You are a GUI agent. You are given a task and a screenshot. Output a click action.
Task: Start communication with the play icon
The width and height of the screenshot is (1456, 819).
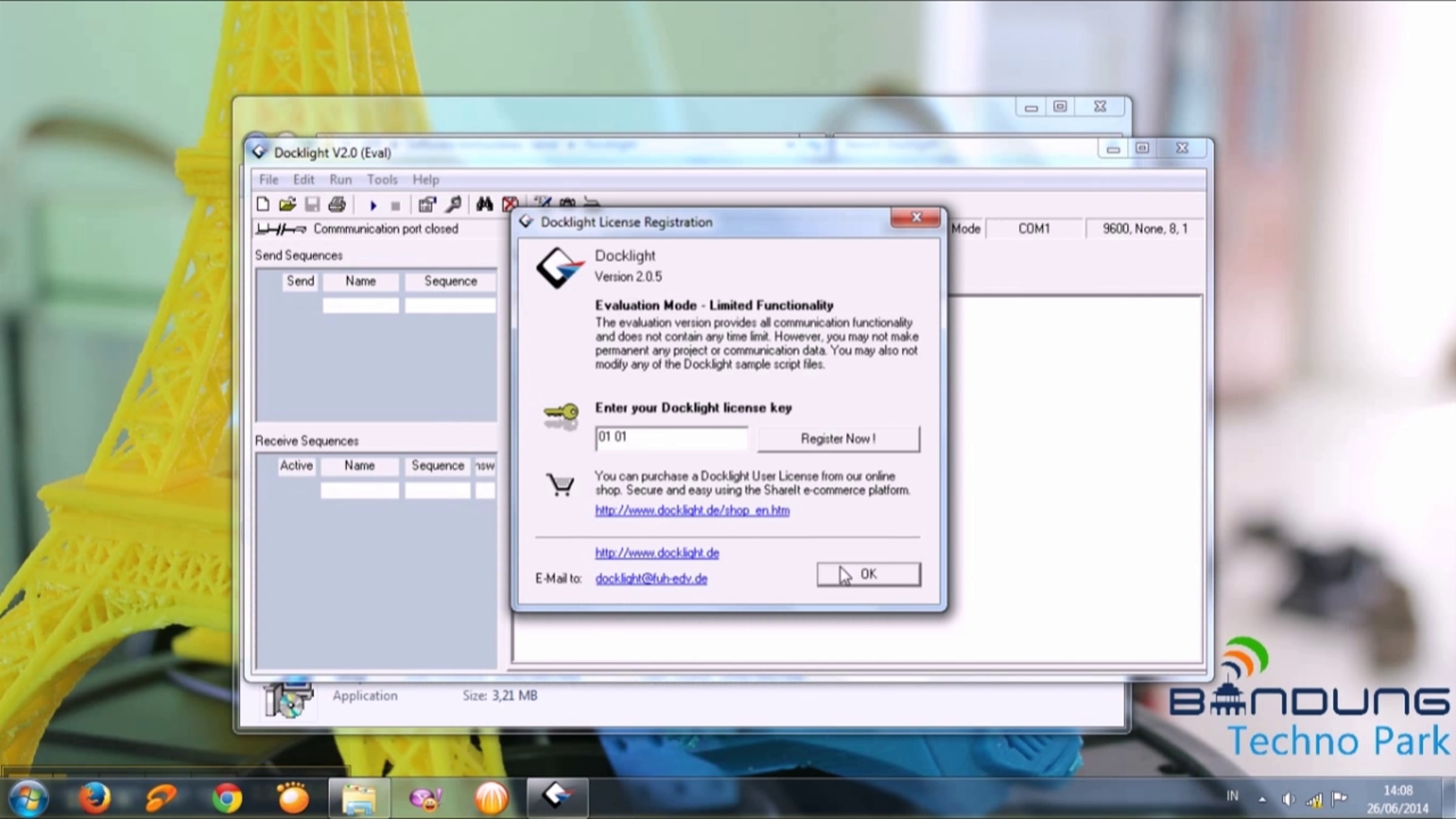[x=373, y=206]
